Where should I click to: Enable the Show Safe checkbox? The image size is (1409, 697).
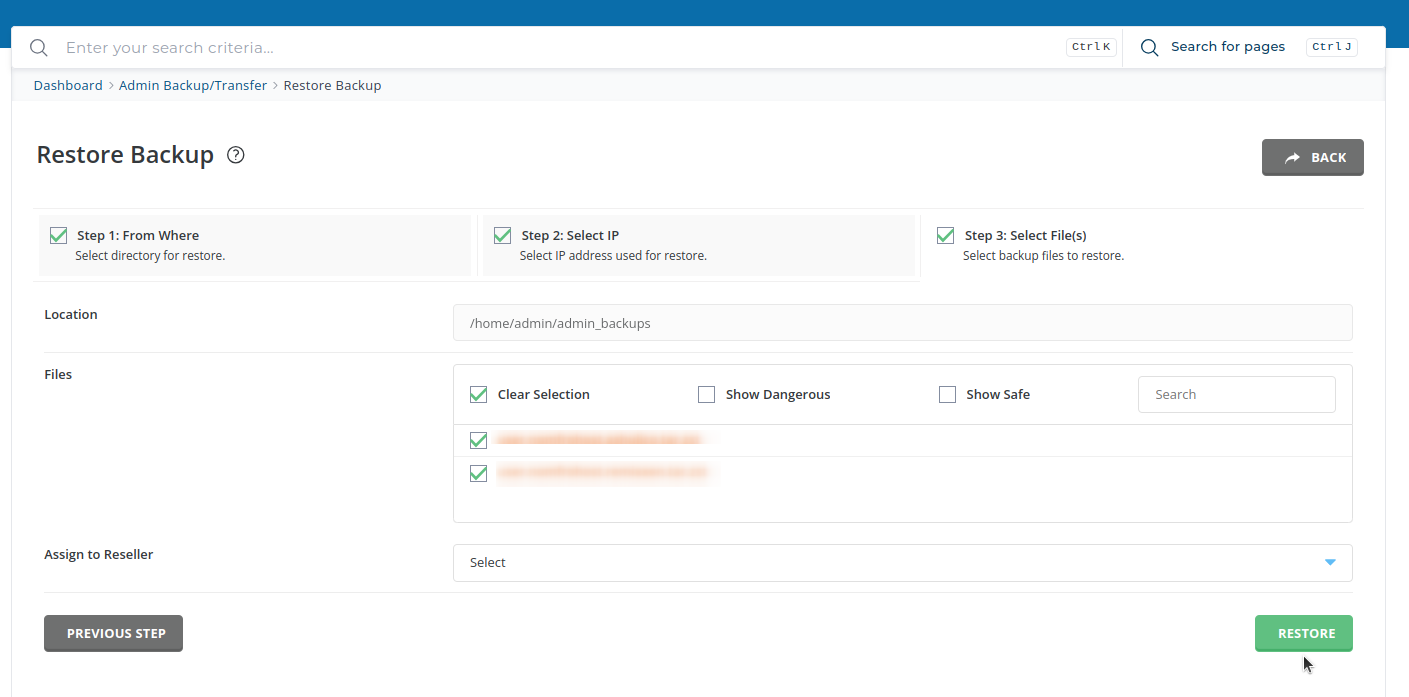pos(947,394)
